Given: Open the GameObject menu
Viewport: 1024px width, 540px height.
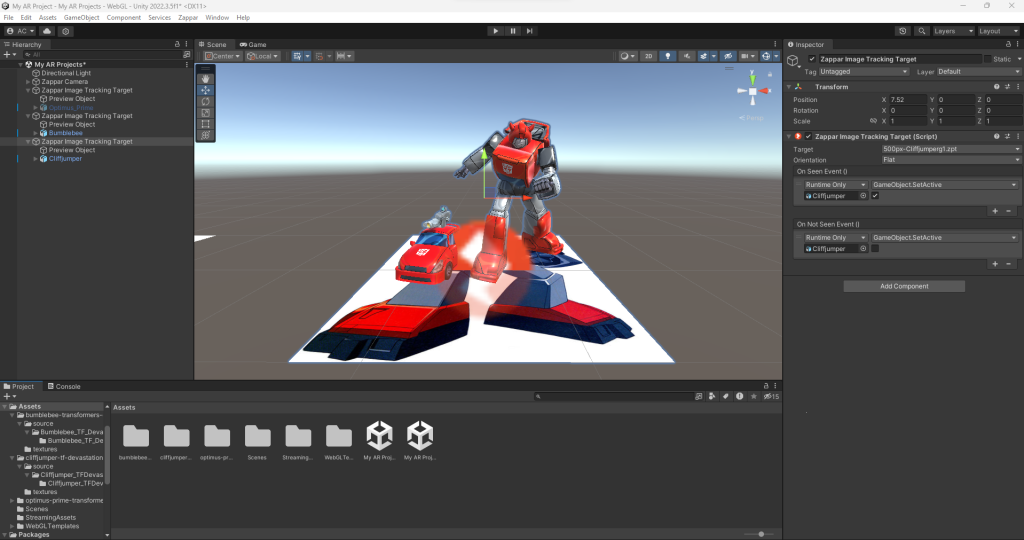Looking at the screenshot, I should pos(80,18).
